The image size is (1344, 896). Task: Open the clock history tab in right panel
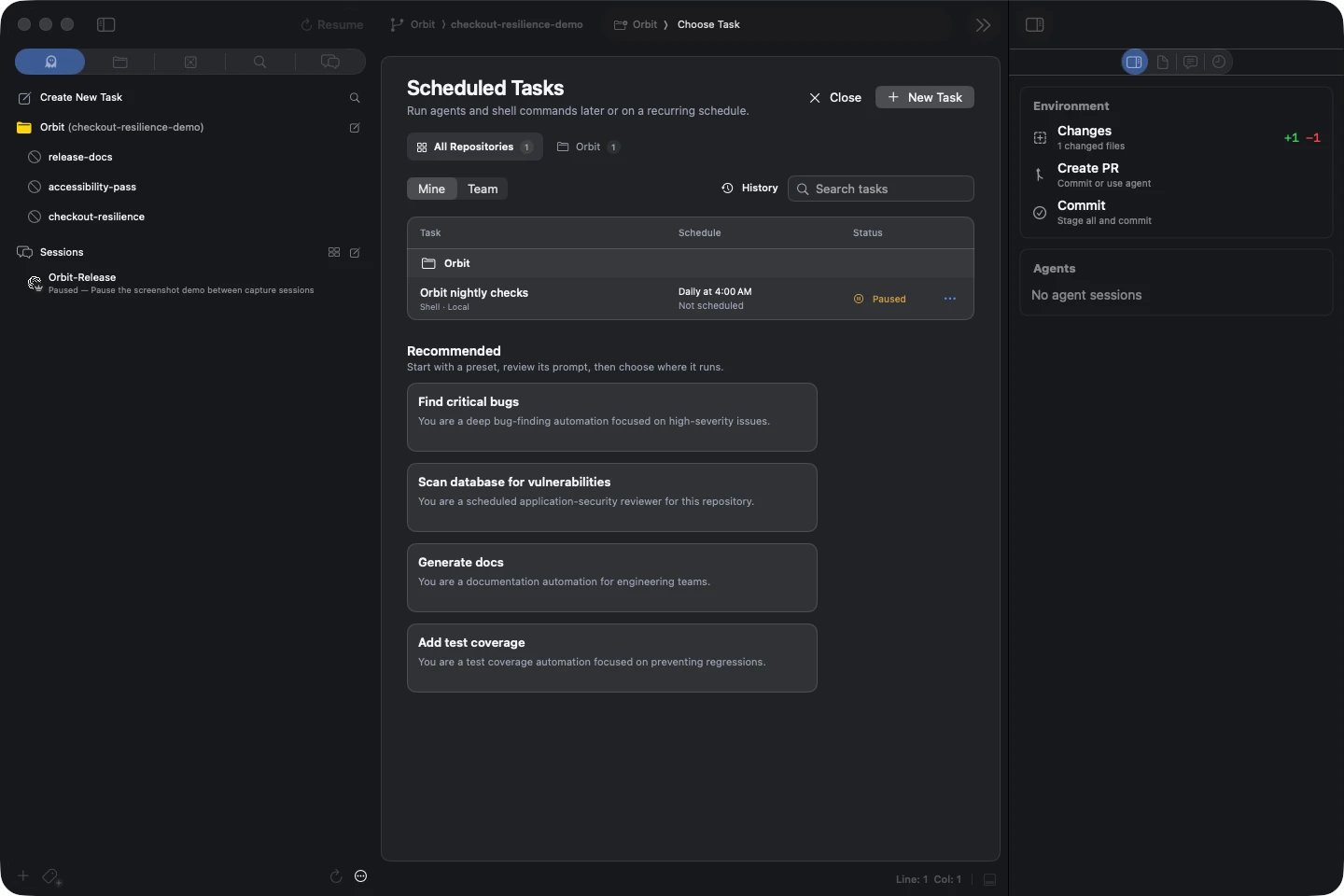pos(1219,62)
